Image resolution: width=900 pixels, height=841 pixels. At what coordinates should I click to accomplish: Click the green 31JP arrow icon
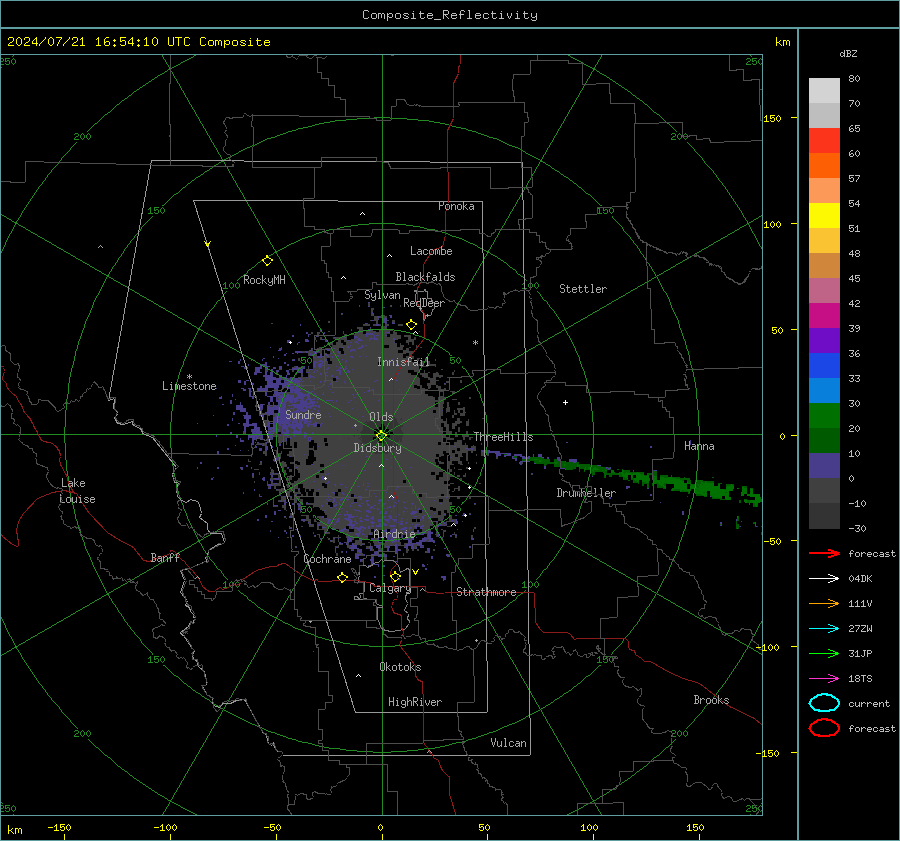tap(824, 653)
